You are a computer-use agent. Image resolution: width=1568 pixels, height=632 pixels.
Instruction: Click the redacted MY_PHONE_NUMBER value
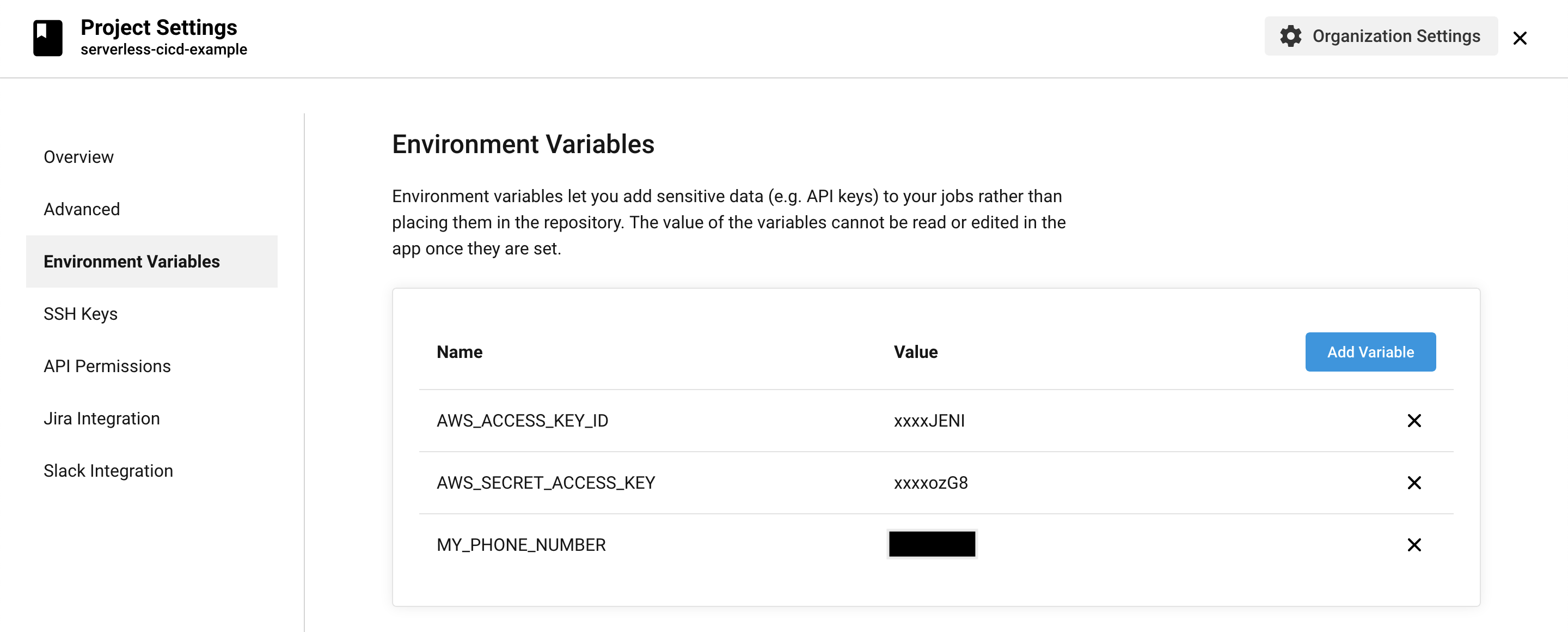(x=932, y=544)
